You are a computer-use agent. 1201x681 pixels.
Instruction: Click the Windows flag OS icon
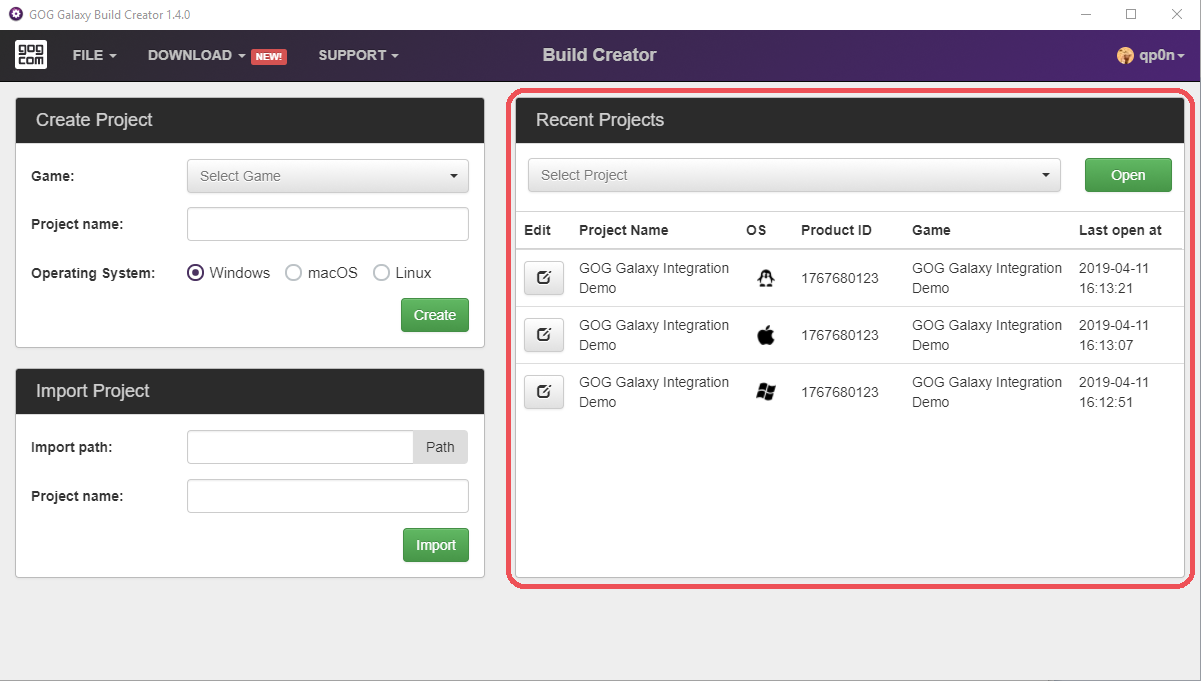[x=766, y=392]
